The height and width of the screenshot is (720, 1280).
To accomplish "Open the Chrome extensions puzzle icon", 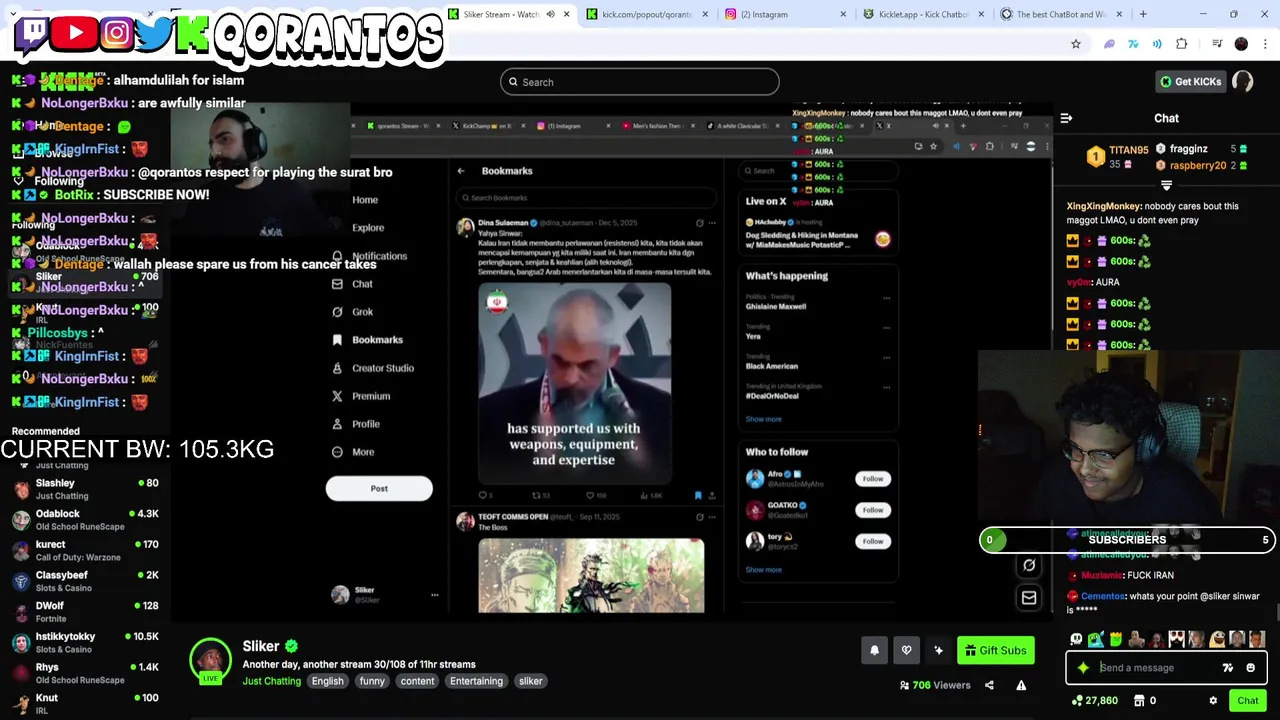I will (x=1182, y=44).
